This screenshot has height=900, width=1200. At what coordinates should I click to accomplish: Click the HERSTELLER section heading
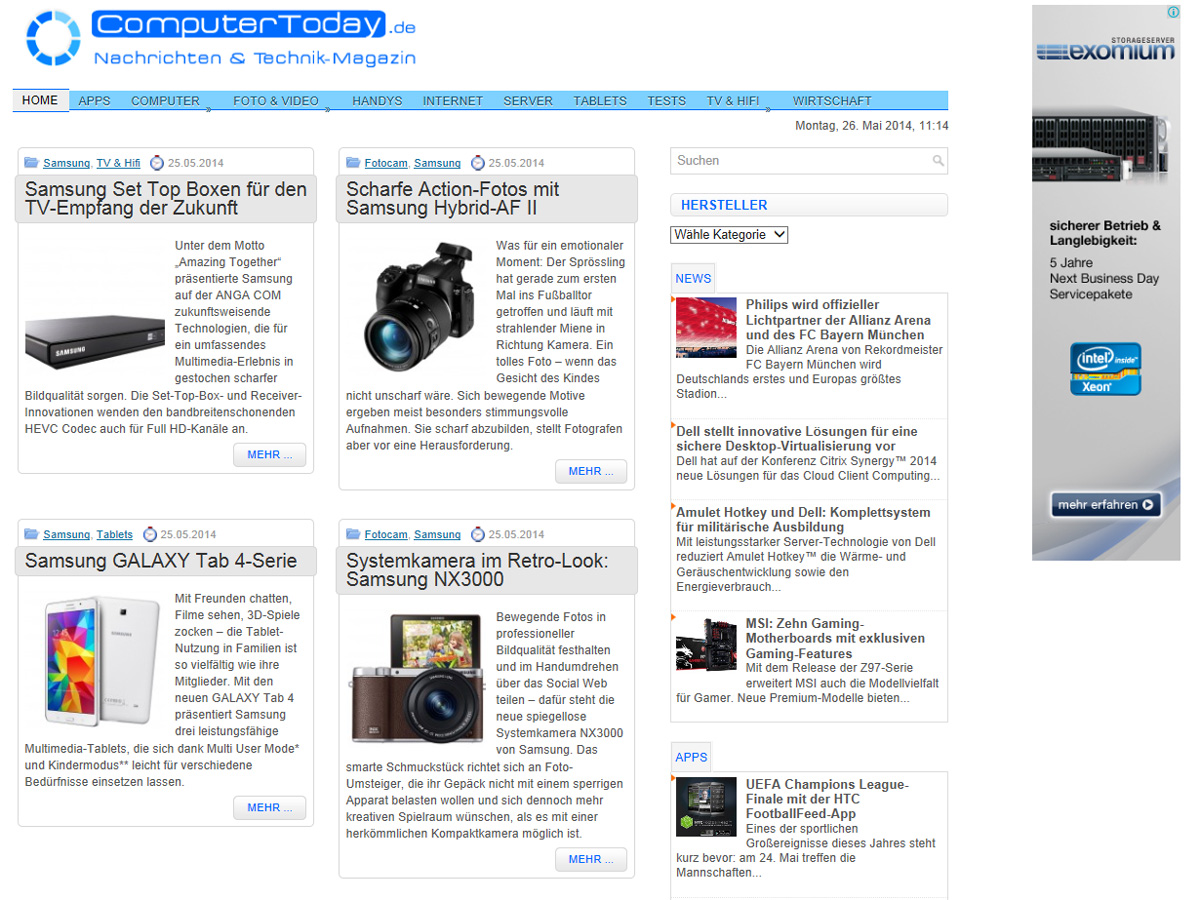[x=724, y=205]
